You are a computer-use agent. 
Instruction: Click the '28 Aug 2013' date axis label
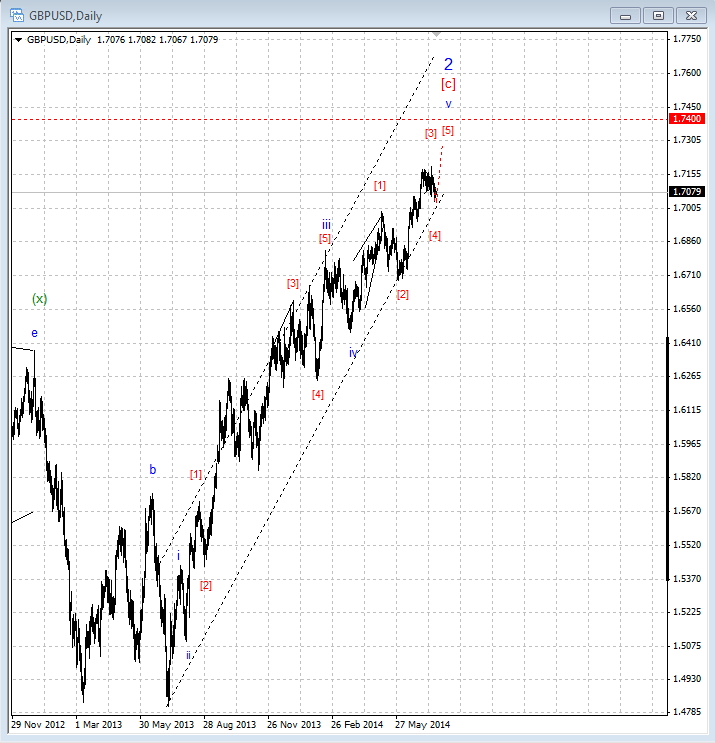[229, 725]
